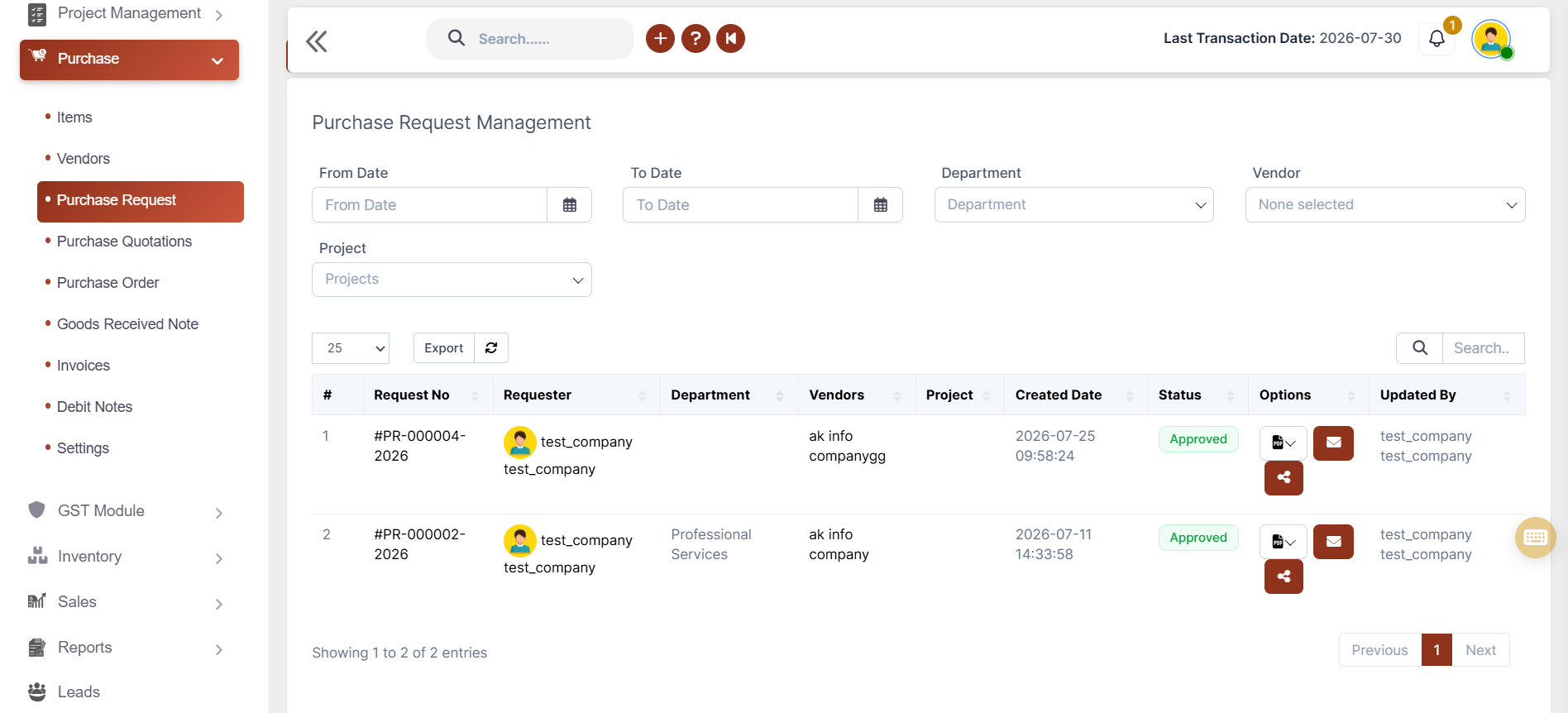Open From Date calendar icon
1568x713 pixels.
coord(570,205)
